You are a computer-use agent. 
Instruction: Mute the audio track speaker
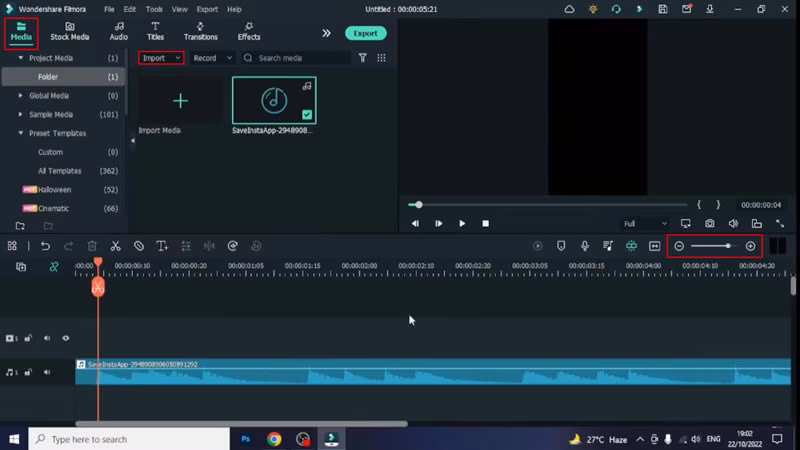tap(47, 372)
